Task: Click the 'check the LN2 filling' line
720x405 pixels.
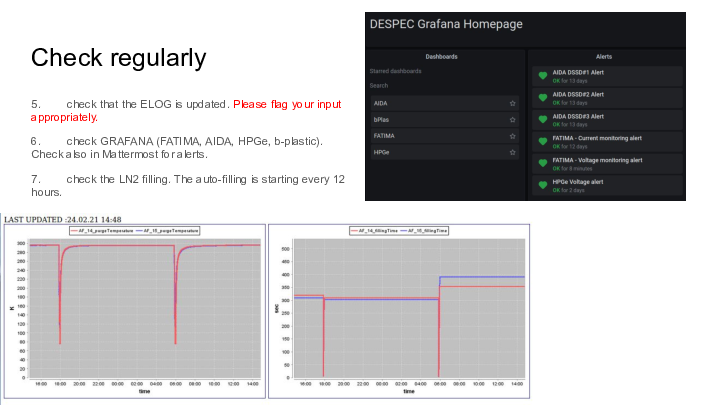Action: [x=188, y=186]
